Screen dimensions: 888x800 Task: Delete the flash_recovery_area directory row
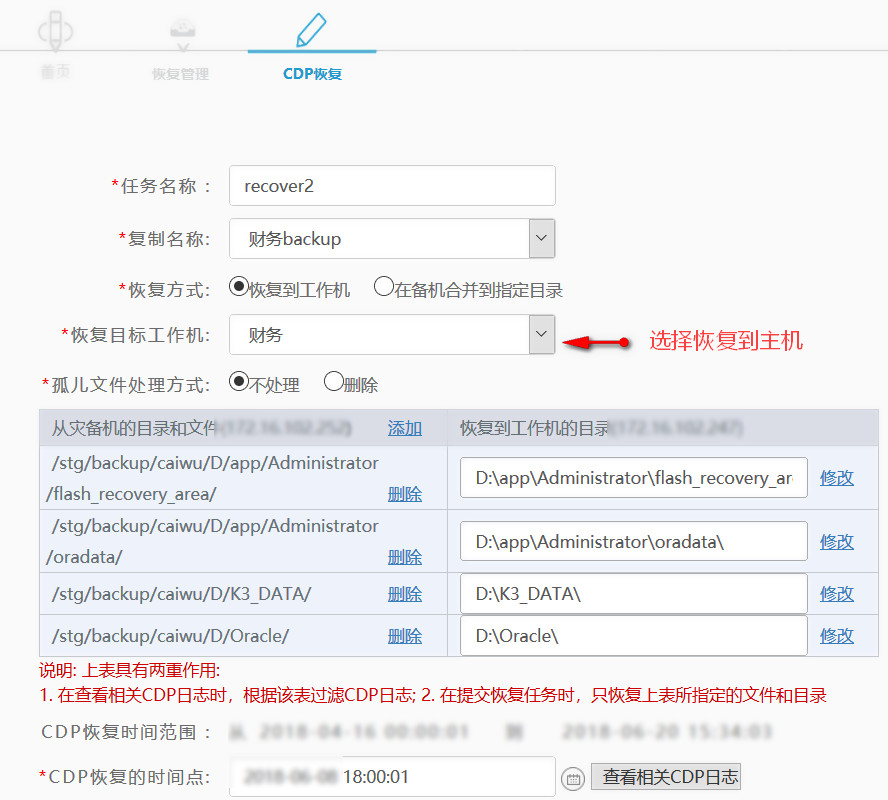[x=404, y=494]
